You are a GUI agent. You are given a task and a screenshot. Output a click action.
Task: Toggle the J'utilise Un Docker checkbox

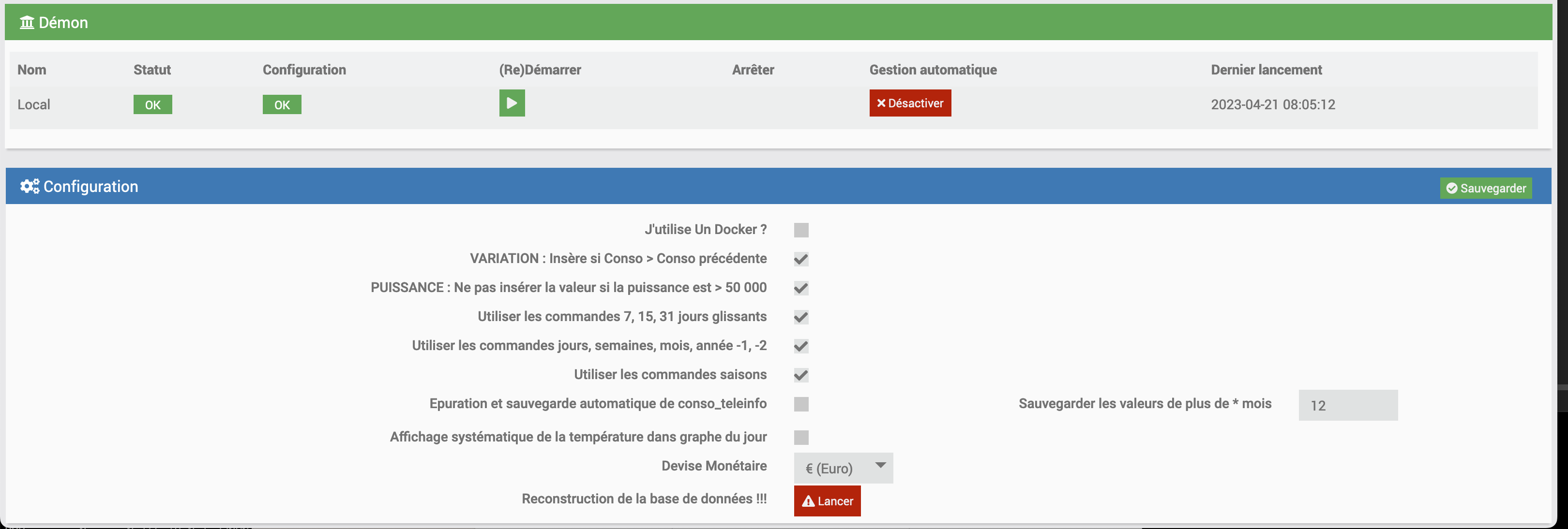tap(801, 230)
